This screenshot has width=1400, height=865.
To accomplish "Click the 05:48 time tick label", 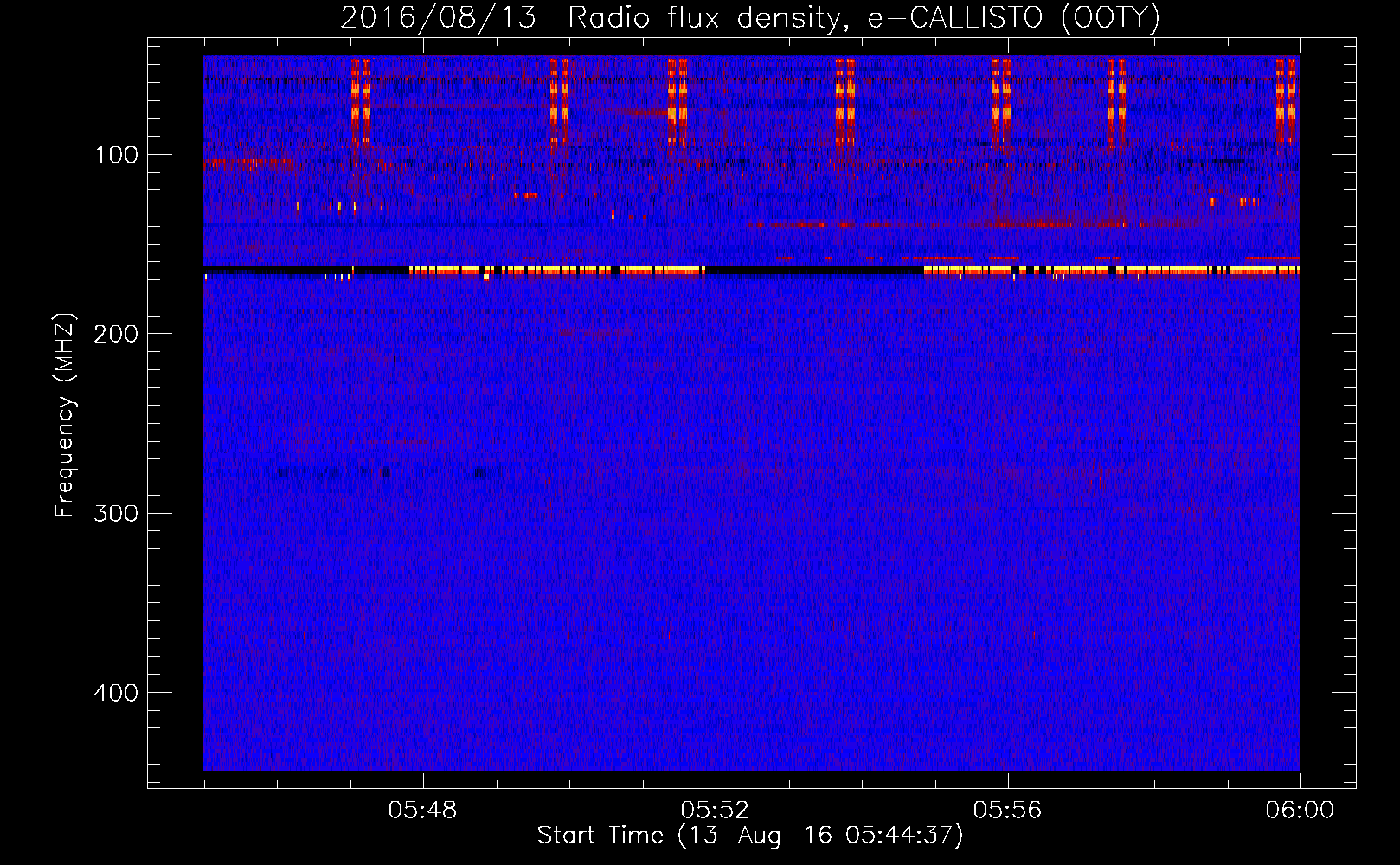I will point(422,811).
